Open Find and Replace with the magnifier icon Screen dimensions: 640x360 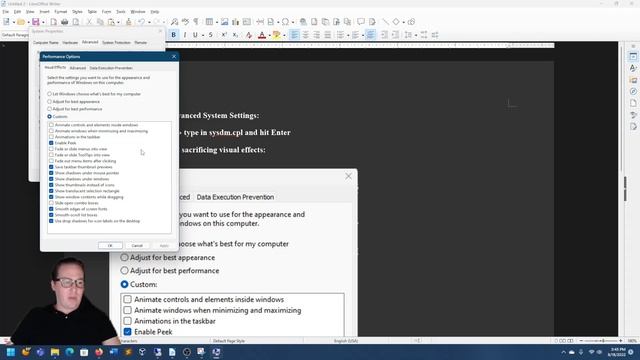(174, 22)
